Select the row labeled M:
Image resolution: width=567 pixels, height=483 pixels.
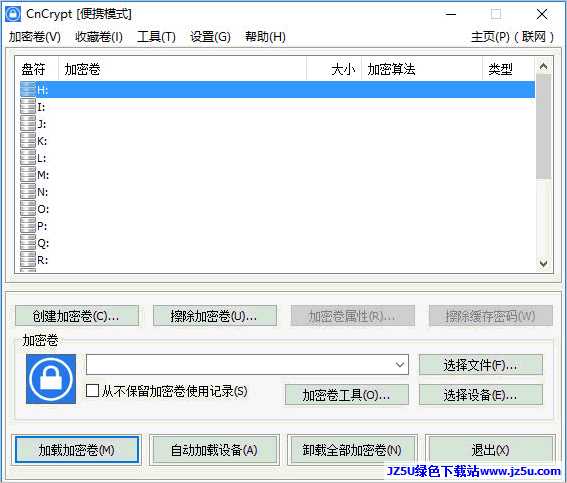[x=277, y=175]
